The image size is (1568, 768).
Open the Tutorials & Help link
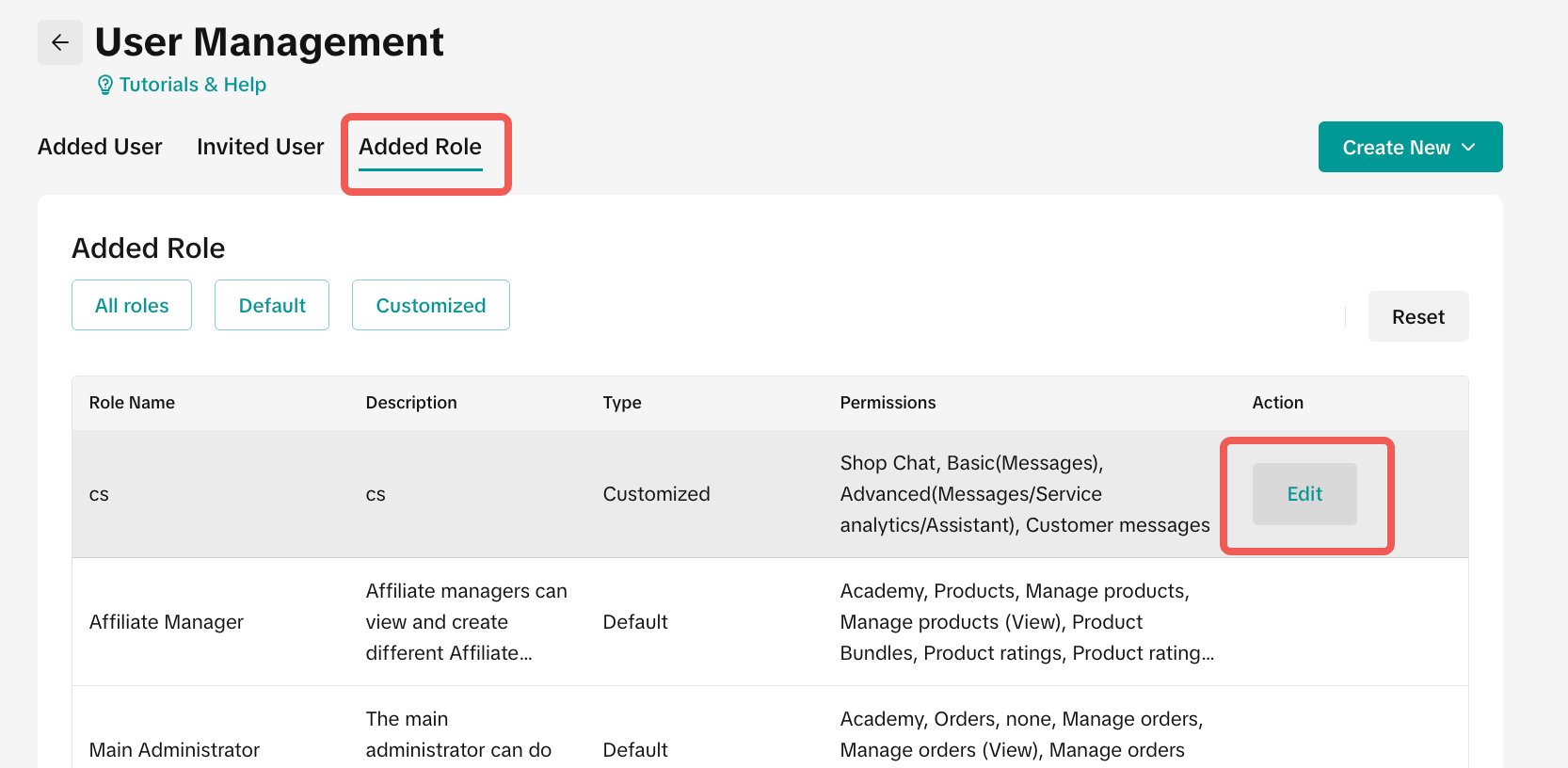pyautogui.click(x=192, y=85)
